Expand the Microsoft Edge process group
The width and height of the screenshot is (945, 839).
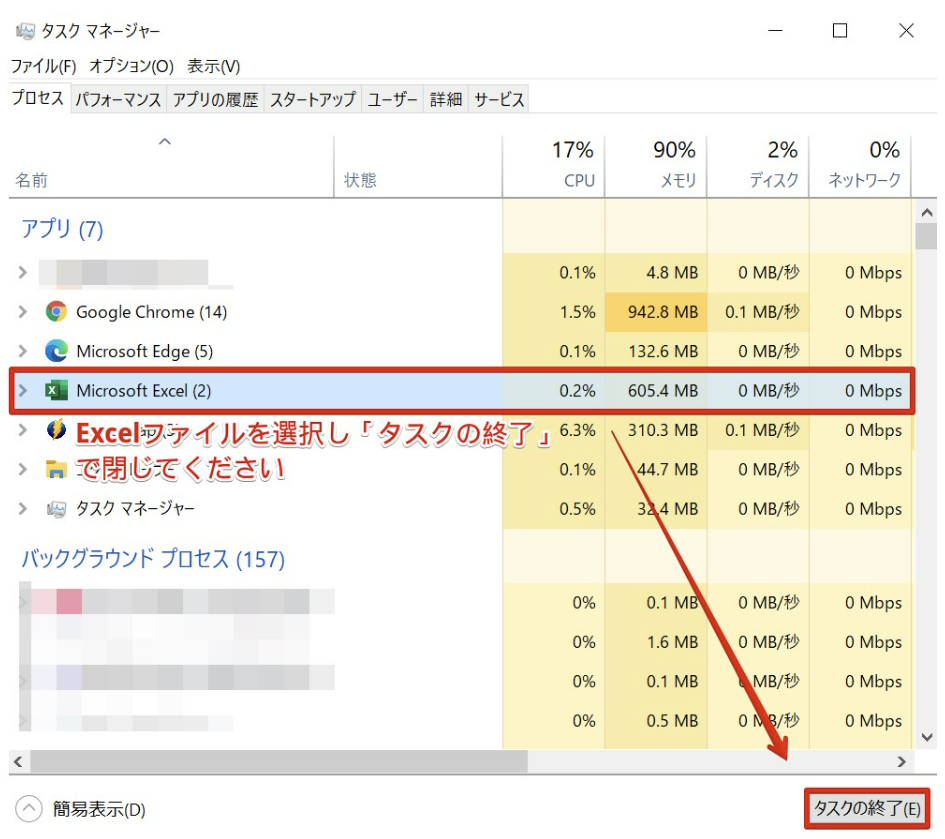23,351
